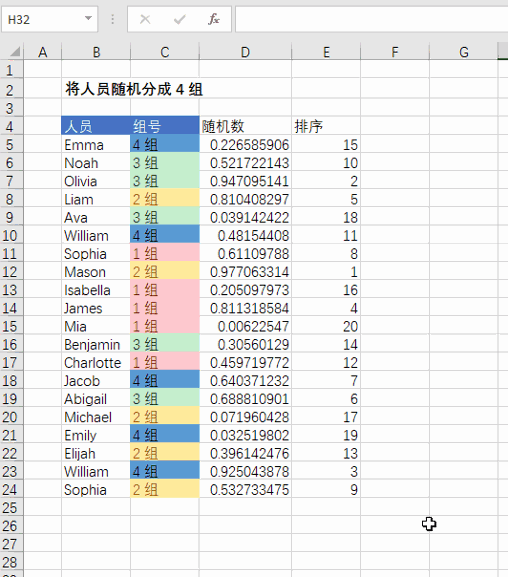Select the cell containing Ava
The height and width of the screenshot is (577, 508).
click(96, 217)
